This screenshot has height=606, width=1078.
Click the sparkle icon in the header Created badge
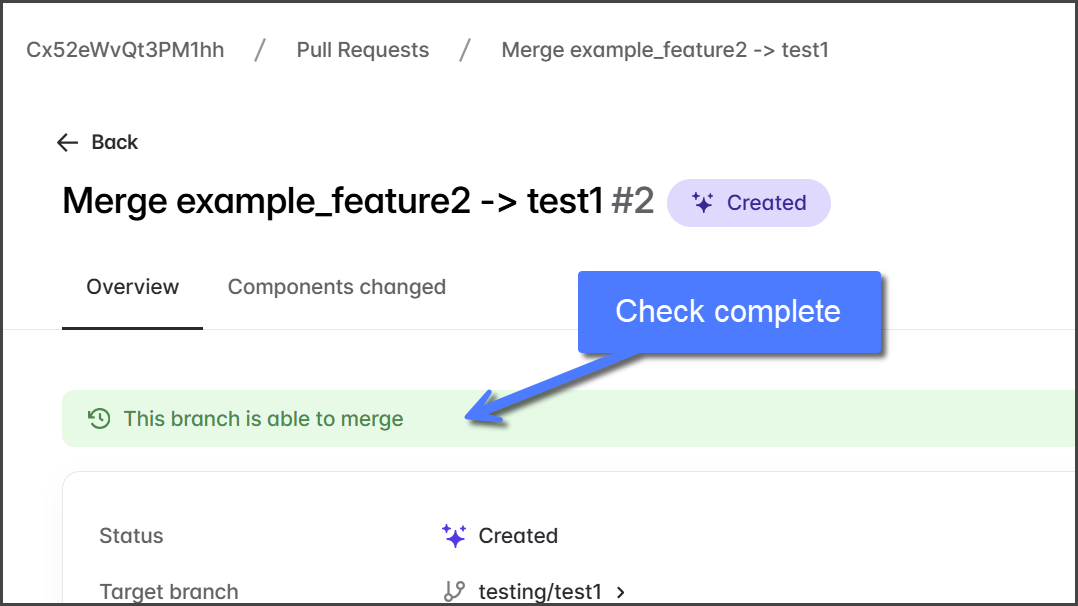click(x=703, y=203)
